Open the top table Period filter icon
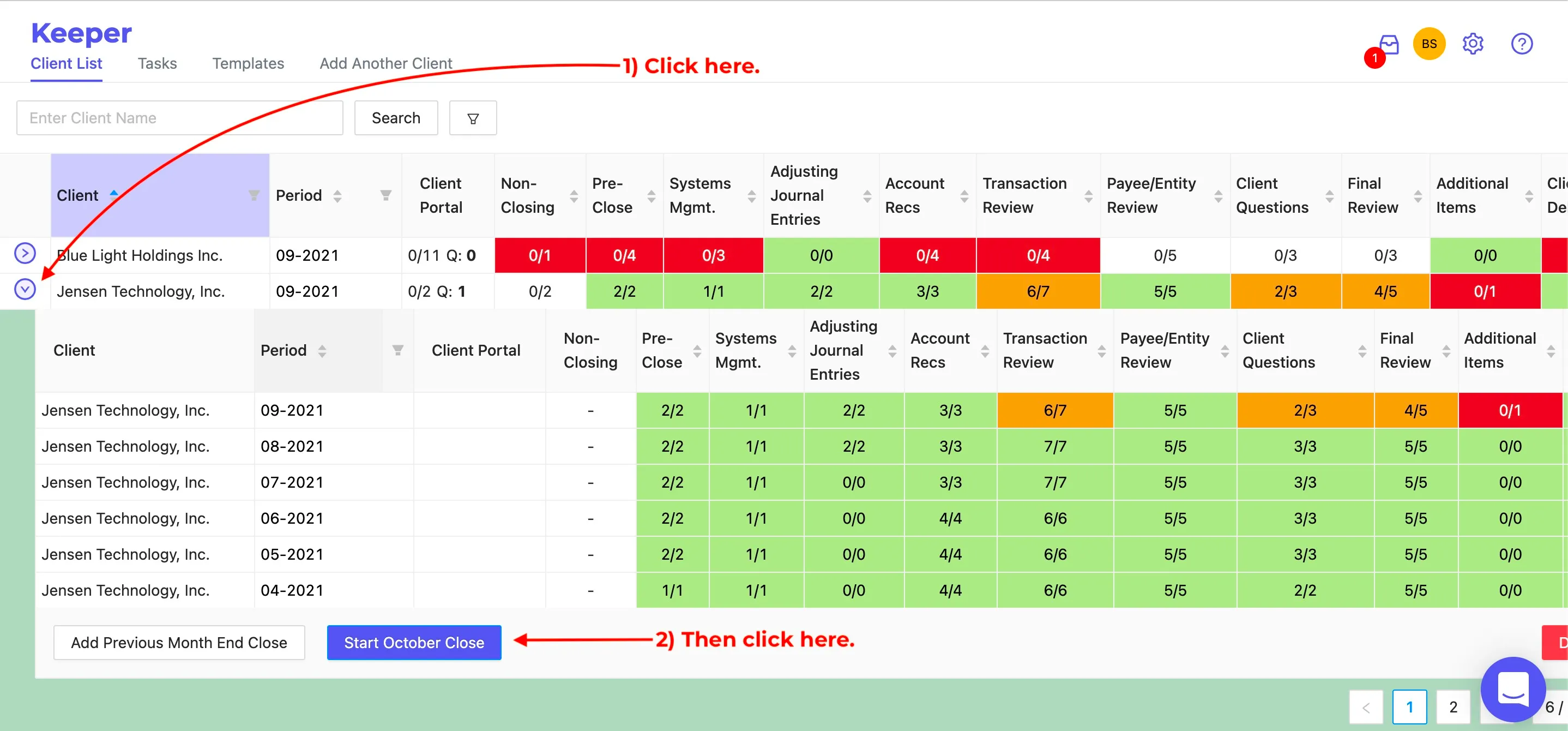 click(x=385, y=195)
